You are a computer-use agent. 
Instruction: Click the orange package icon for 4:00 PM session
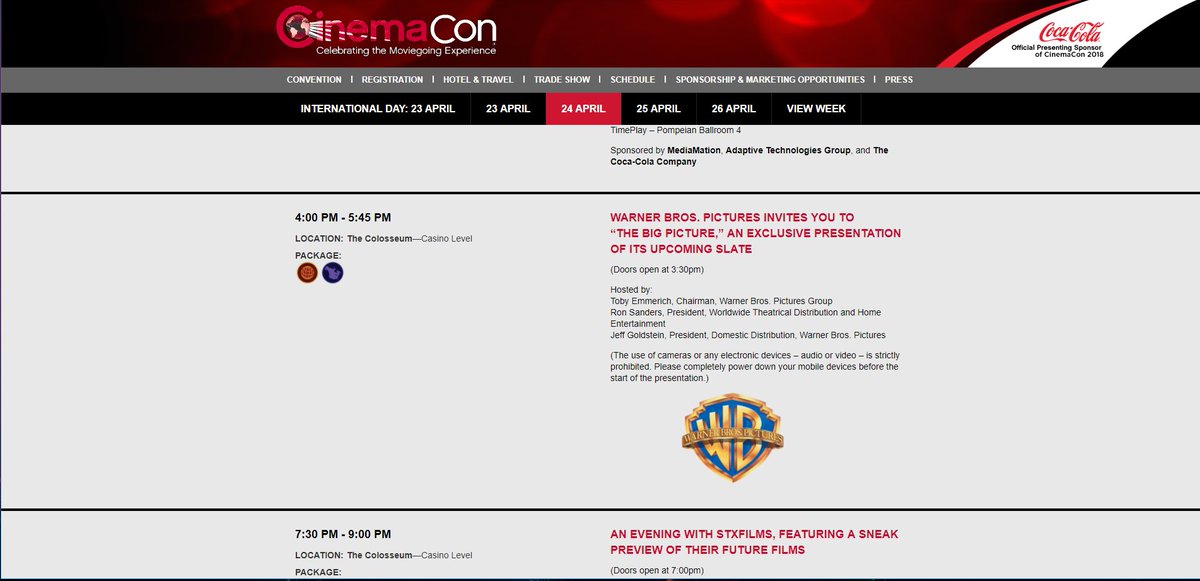coord(307,272)
